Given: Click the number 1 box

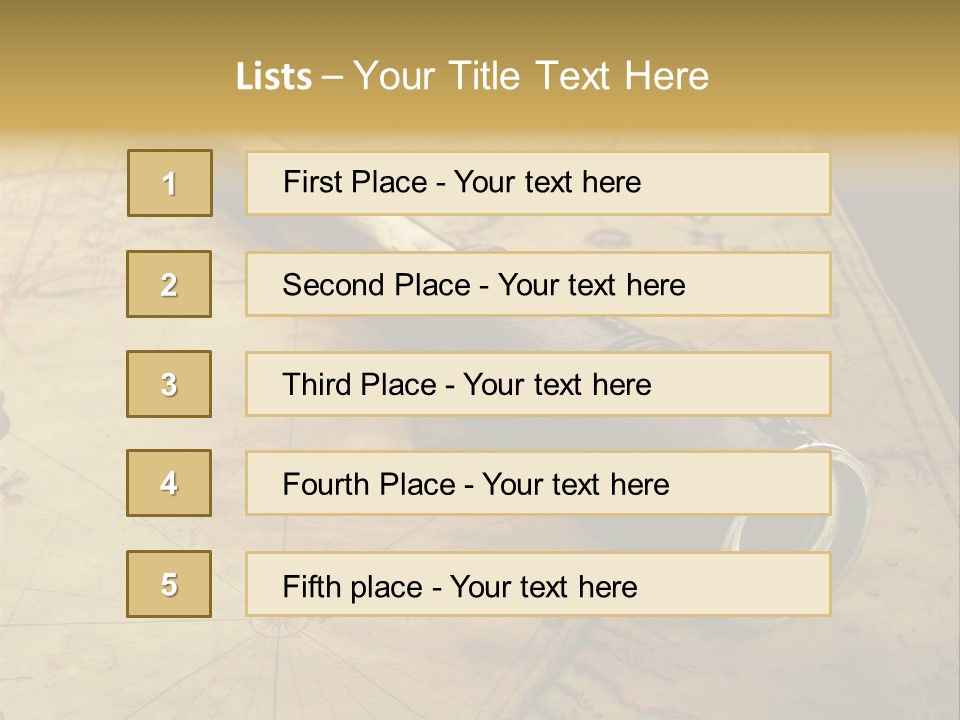Looking at the screenshot, I should pos(170,183).
